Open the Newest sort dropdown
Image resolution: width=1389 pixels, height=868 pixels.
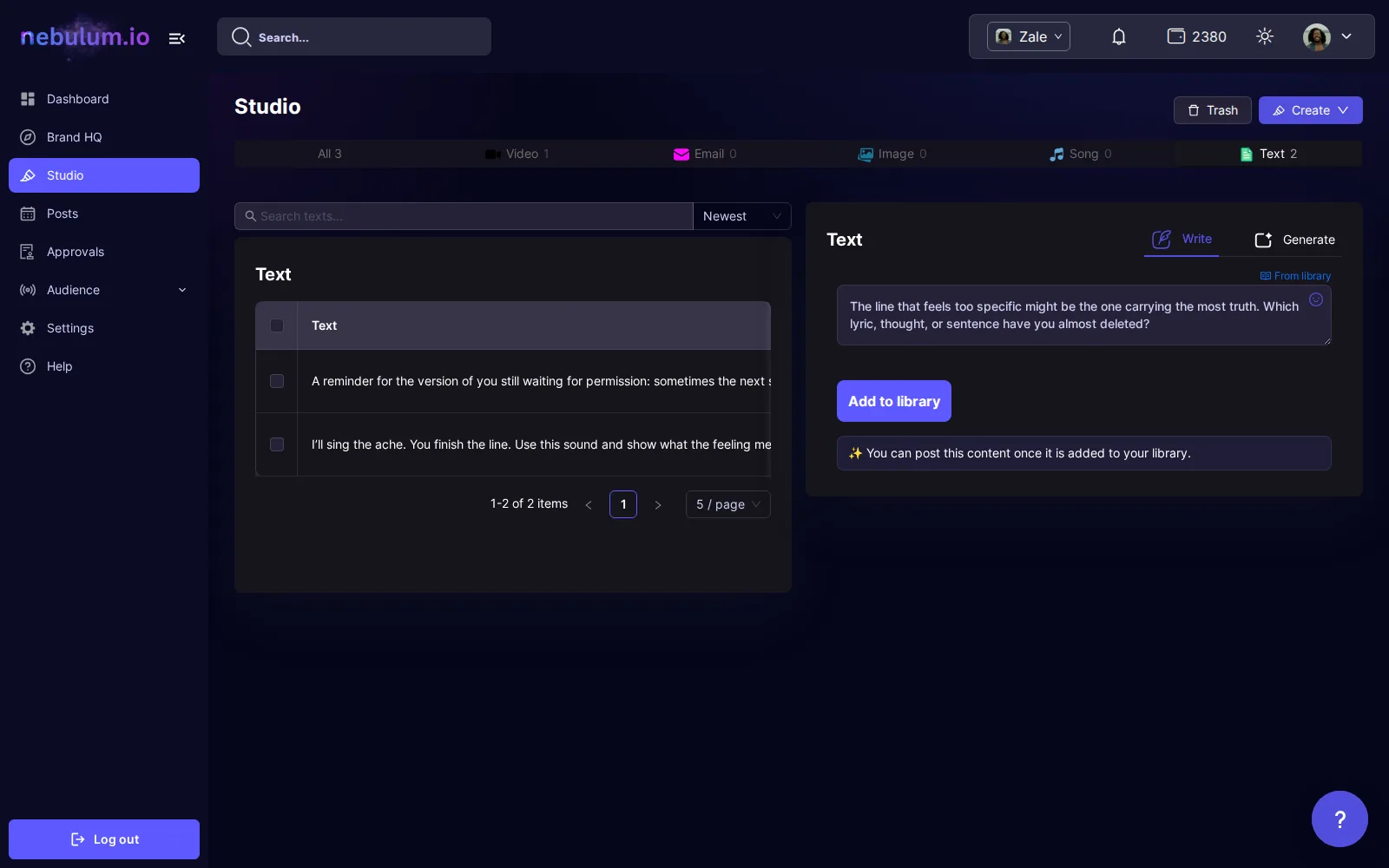pos(742,216)
